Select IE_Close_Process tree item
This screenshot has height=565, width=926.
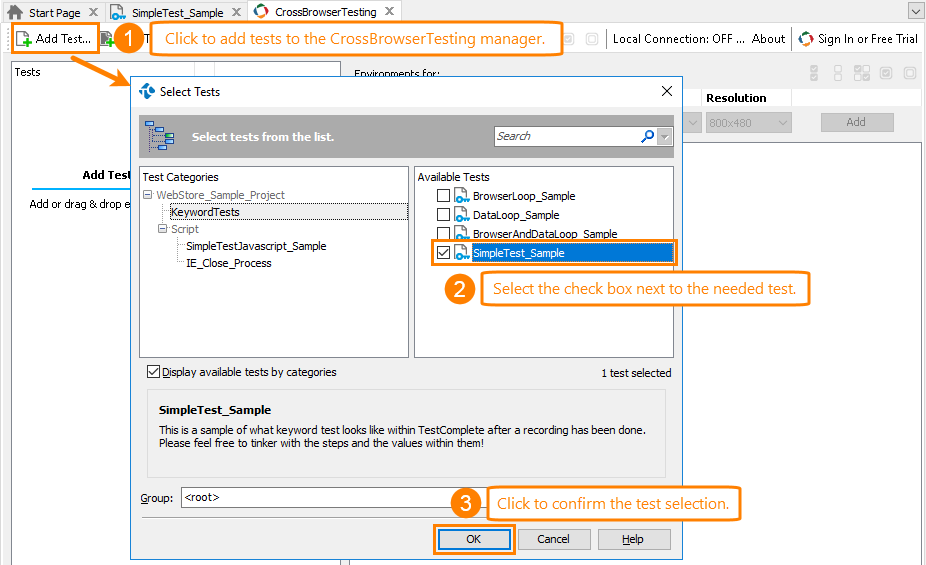(229, 263)
